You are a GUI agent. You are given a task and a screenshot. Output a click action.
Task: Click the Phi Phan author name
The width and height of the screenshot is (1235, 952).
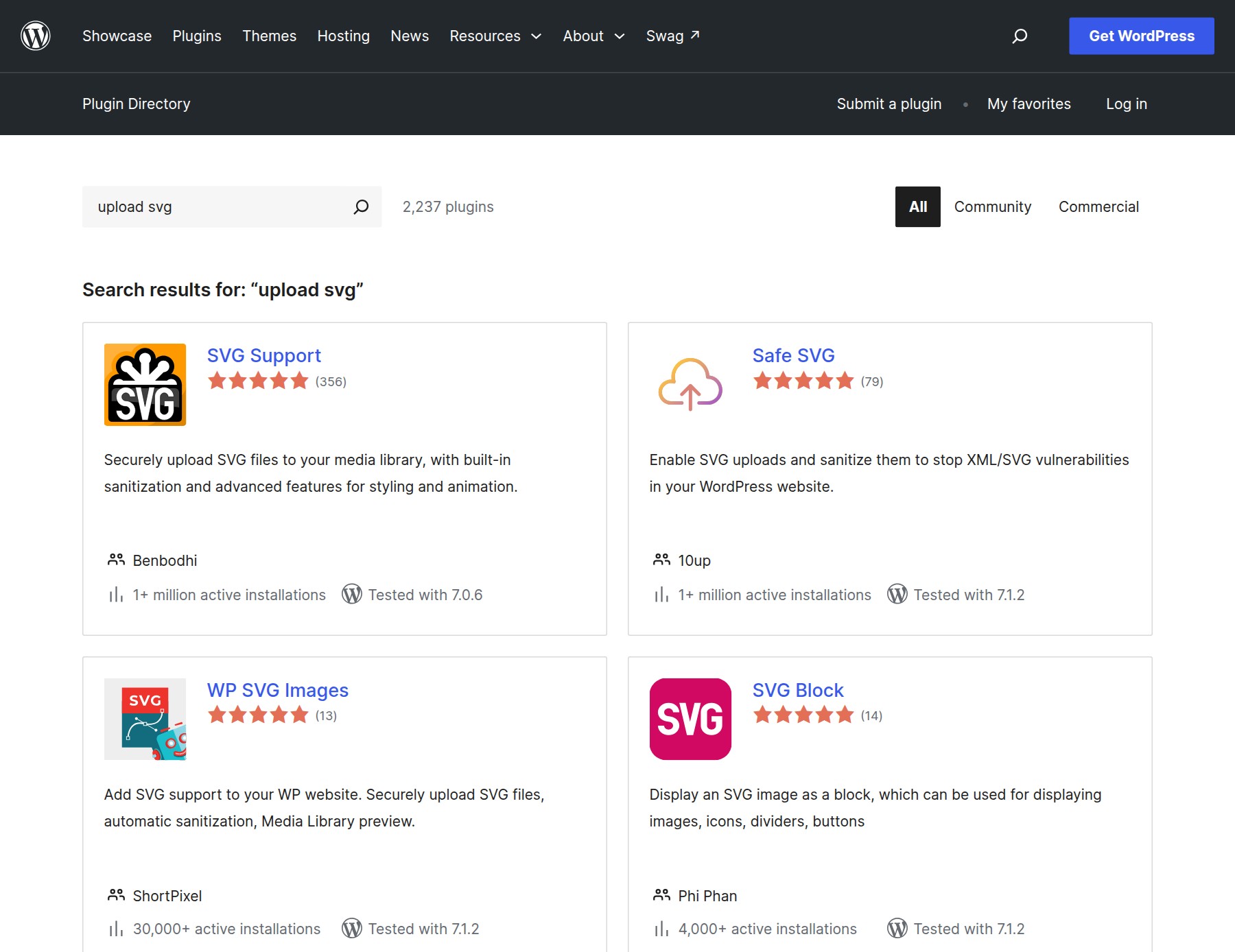(707, 896)
